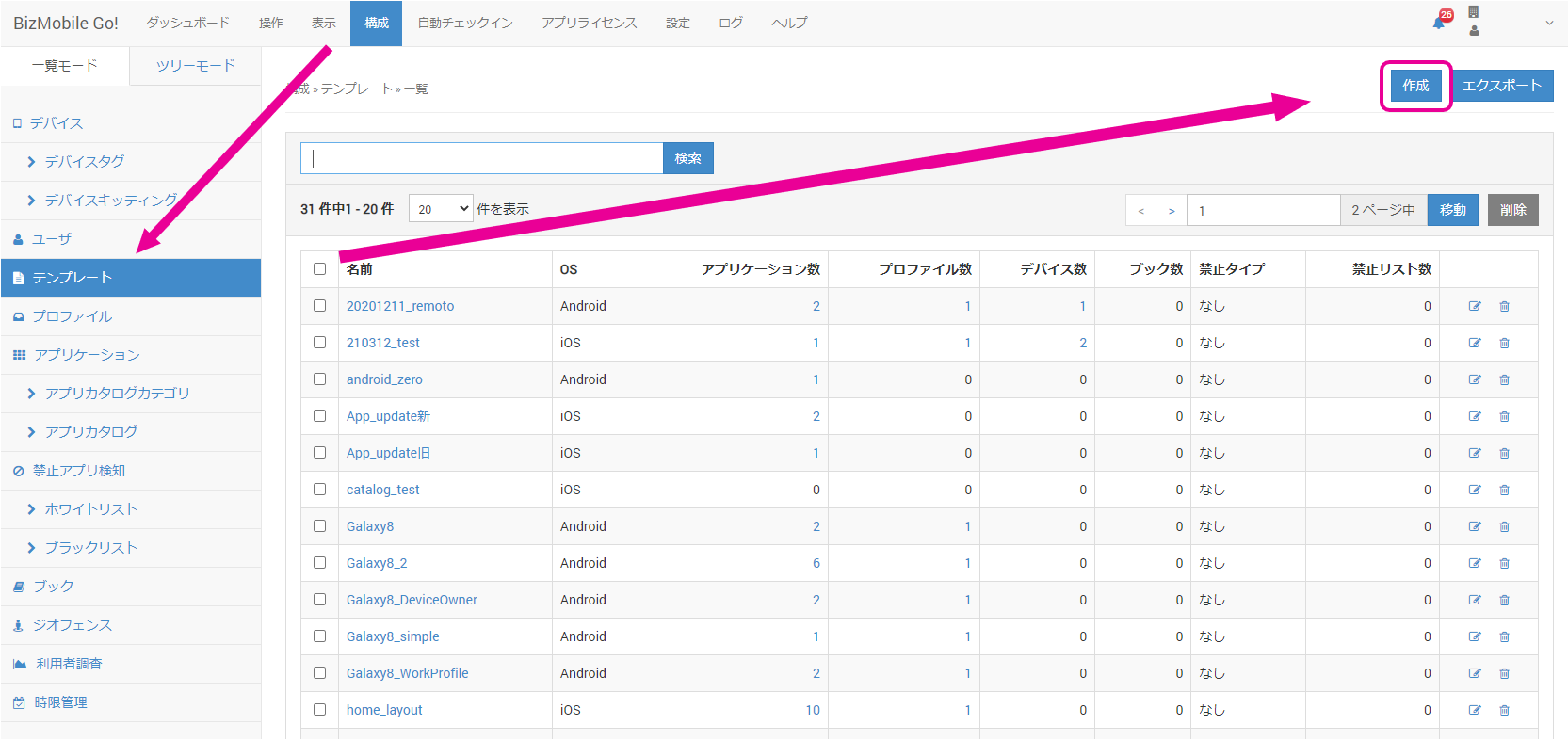Open the Galaxy8_DeviceOwner template link
This screenshot has height=741, width=1568.
point(412,600)
